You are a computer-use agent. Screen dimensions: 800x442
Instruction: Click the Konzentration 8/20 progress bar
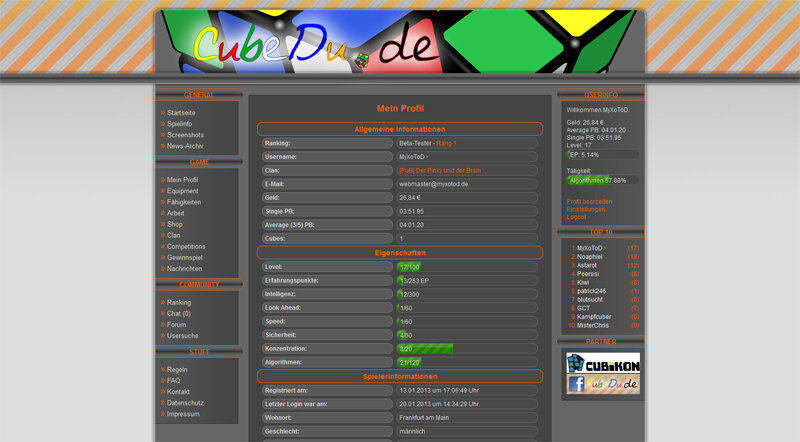pyautogui.click(x=467, y=349)
